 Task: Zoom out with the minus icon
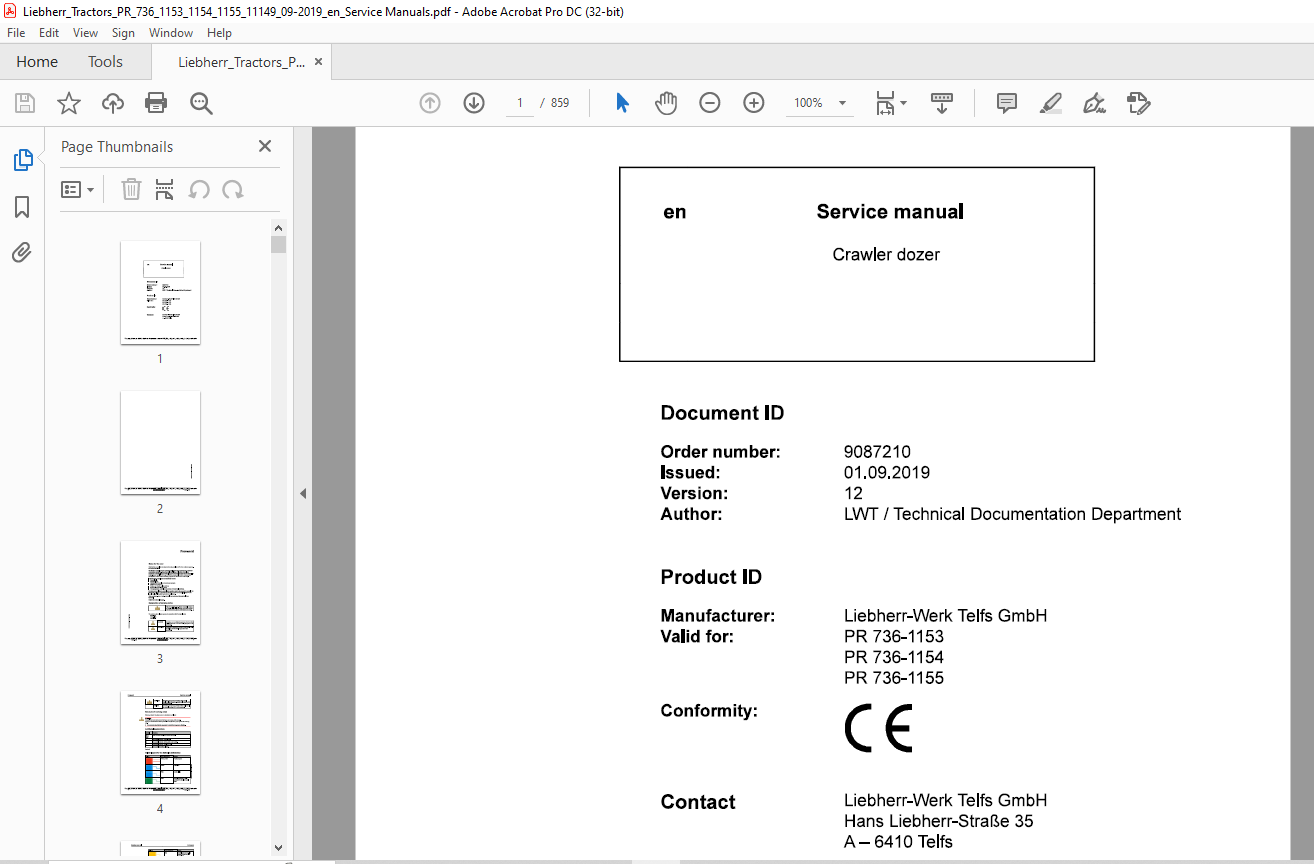710,103
